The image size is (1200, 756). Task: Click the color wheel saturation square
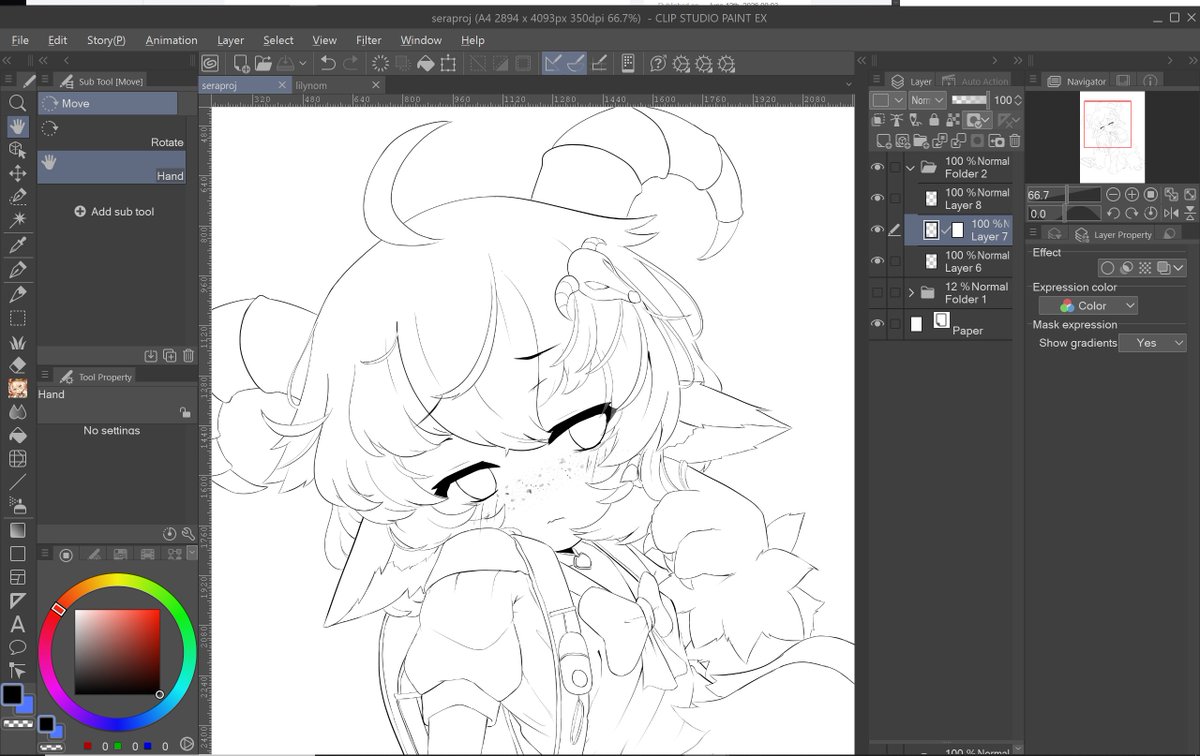click(117, 651)
